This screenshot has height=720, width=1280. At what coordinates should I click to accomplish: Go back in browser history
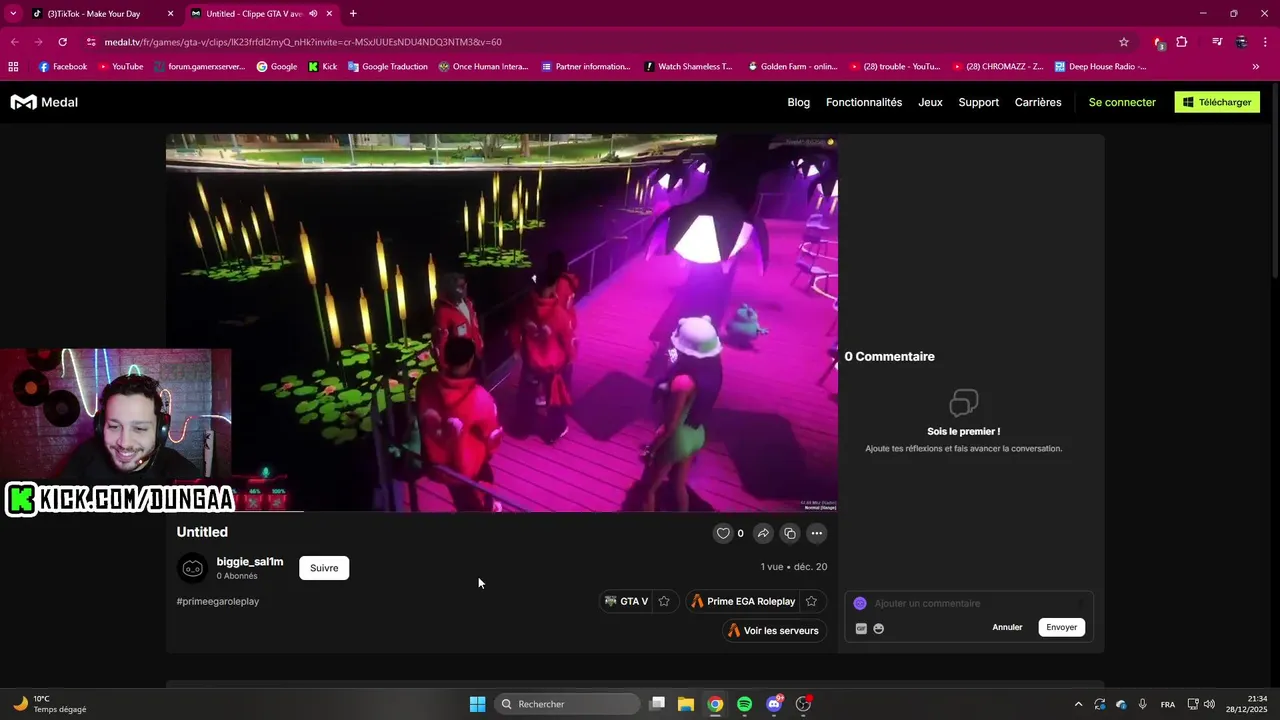(15, 42)
